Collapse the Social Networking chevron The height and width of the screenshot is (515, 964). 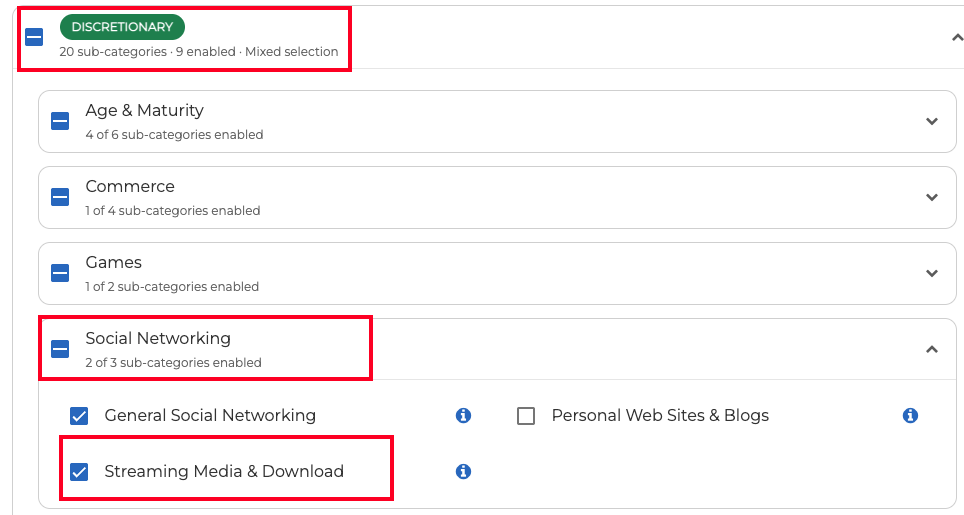click(931, 349)
